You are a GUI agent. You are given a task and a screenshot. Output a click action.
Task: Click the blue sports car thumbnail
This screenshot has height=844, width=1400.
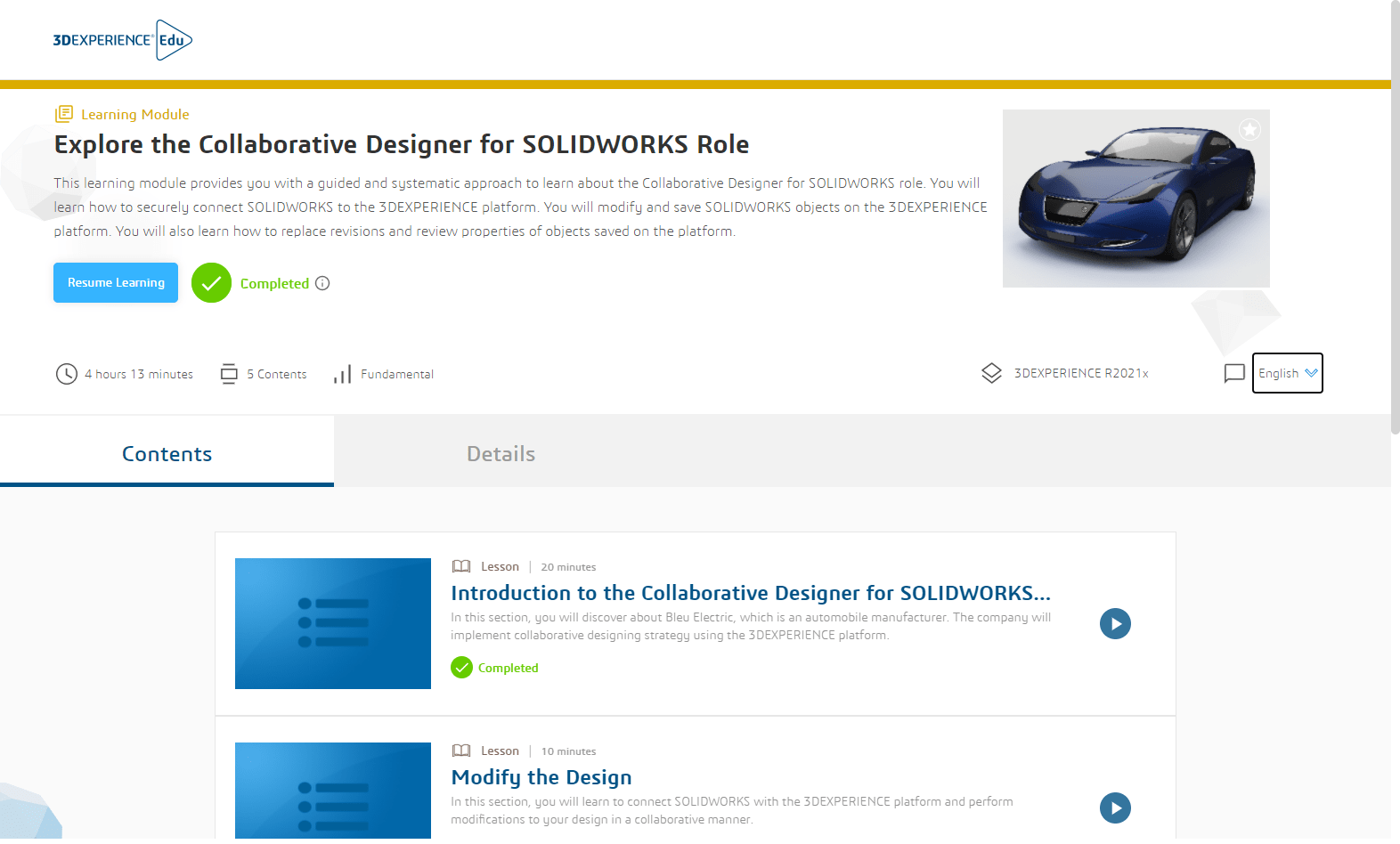coord(1135,199)
